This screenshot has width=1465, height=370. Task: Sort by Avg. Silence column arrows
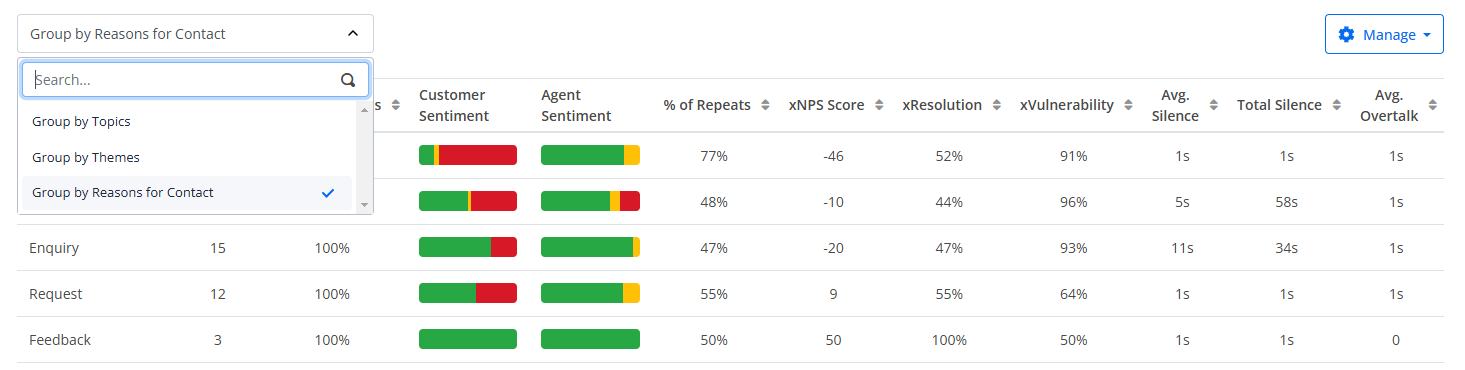(x=1213, y=105)
